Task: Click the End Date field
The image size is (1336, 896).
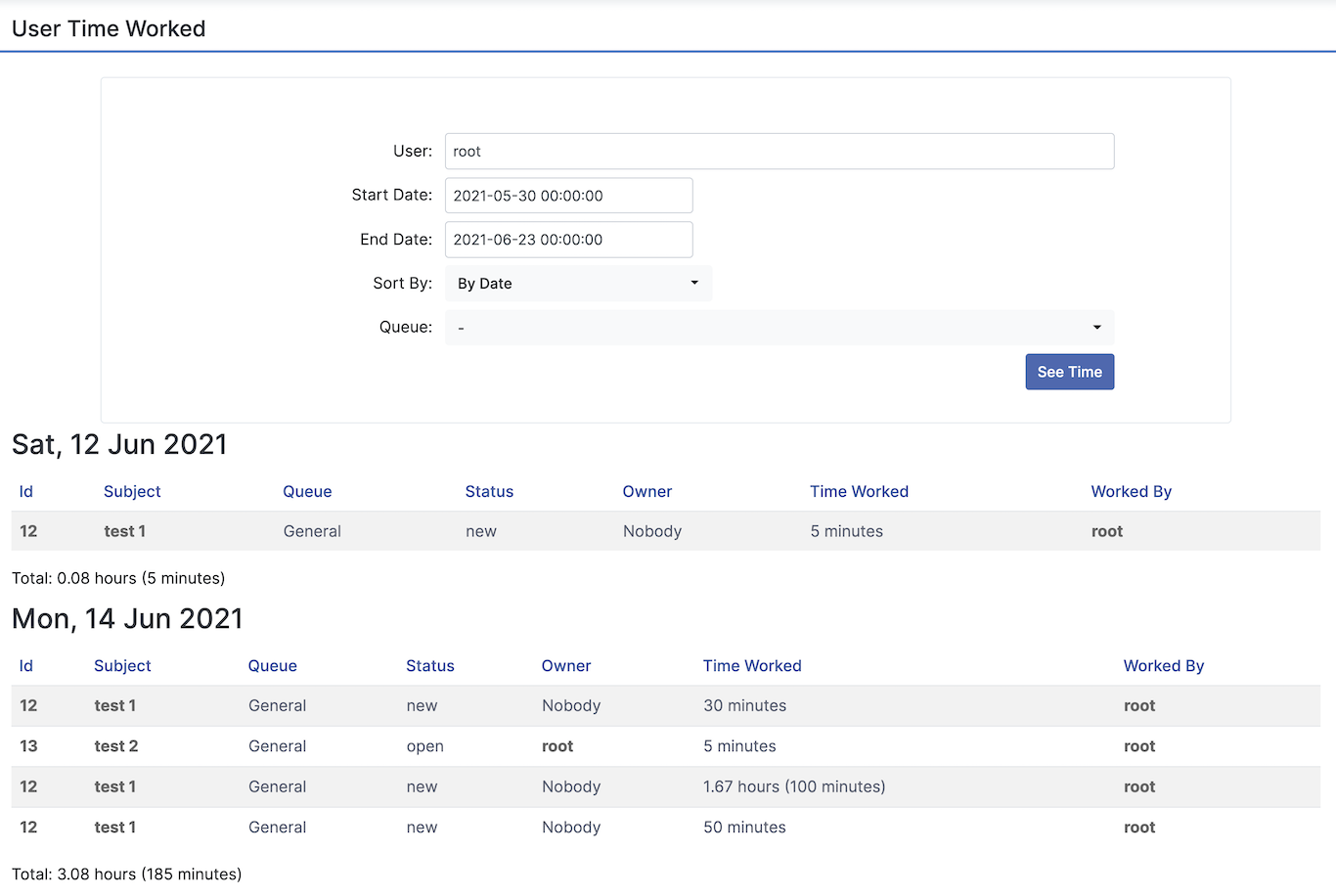Action: tap(568, 239)
